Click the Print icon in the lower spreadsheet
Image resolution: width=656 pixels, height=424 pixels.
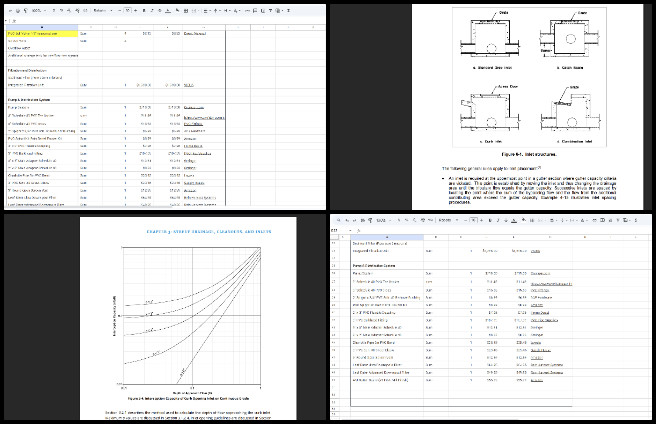pyautogui.click(x=362, y=220)
